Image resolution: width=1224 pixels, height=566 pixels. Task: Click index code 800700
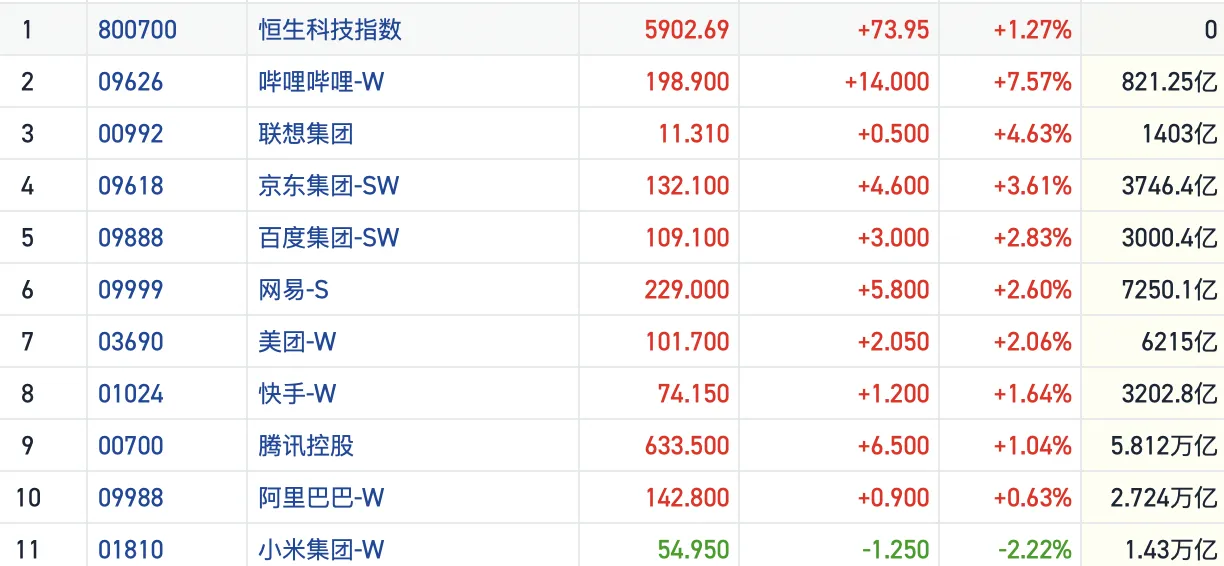tap(137, 30)
